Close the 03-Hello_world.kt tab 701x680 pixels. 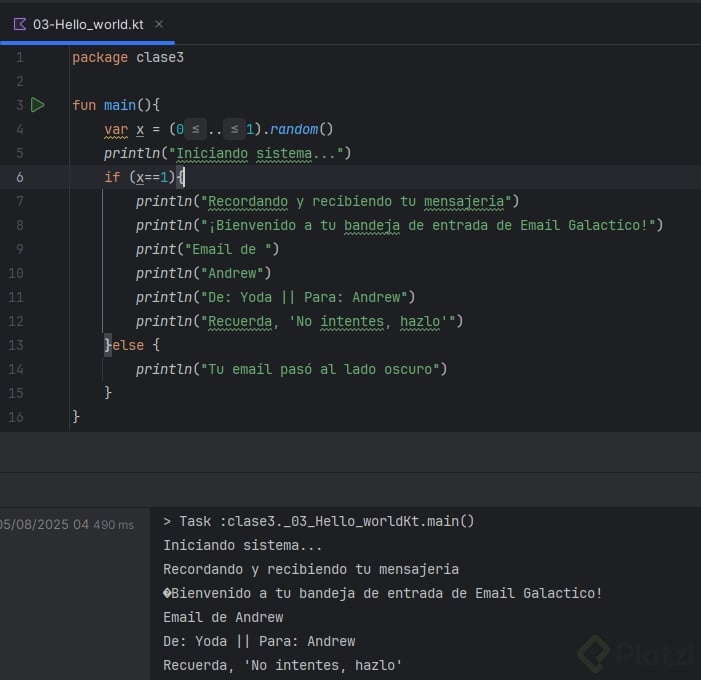[x=159, y=24]
